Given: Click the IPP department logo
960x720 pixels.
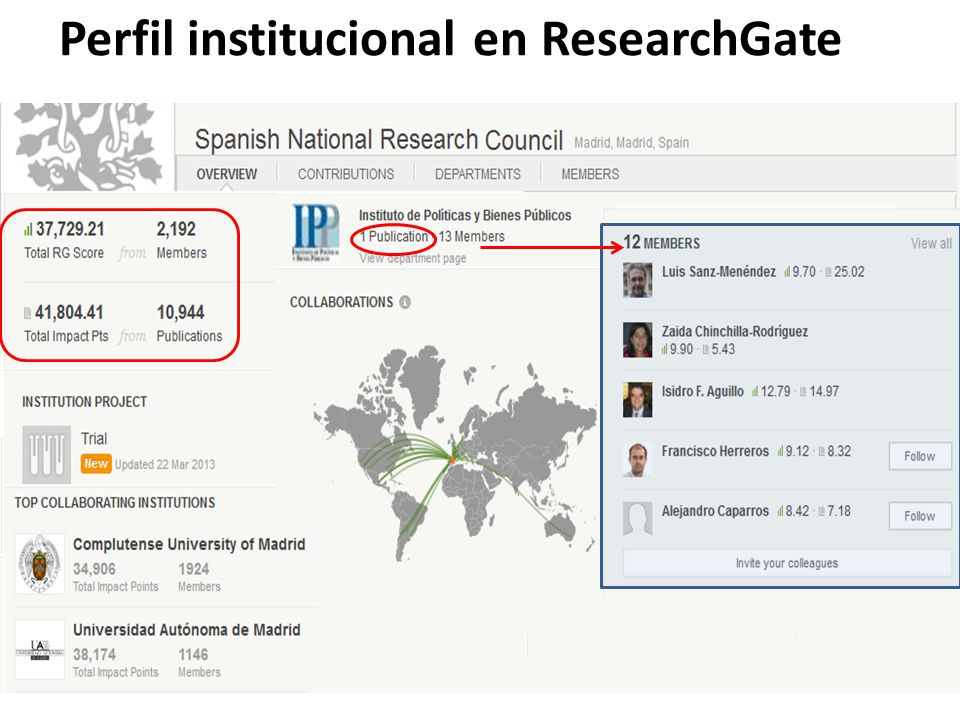Looking at the screenshot, I should click(x=315, y=233).
